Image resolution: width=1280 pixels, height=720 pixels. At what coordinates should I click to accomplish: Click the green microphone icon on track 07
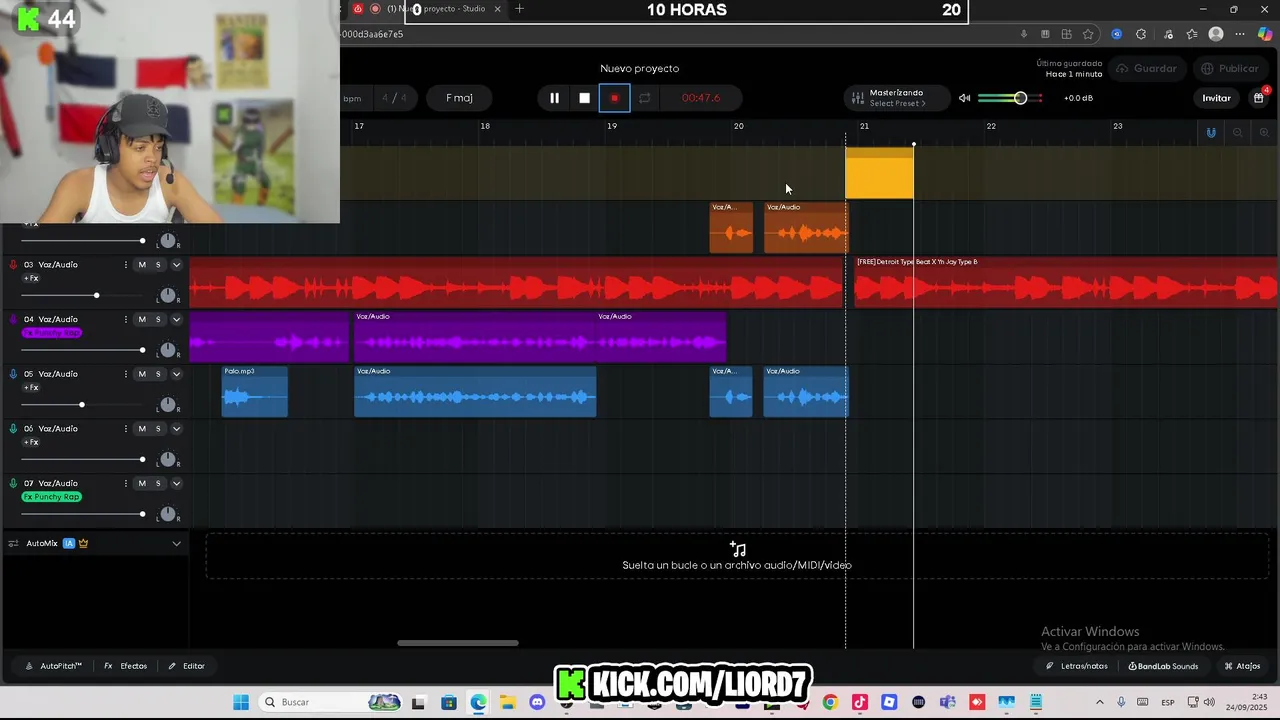13,483
